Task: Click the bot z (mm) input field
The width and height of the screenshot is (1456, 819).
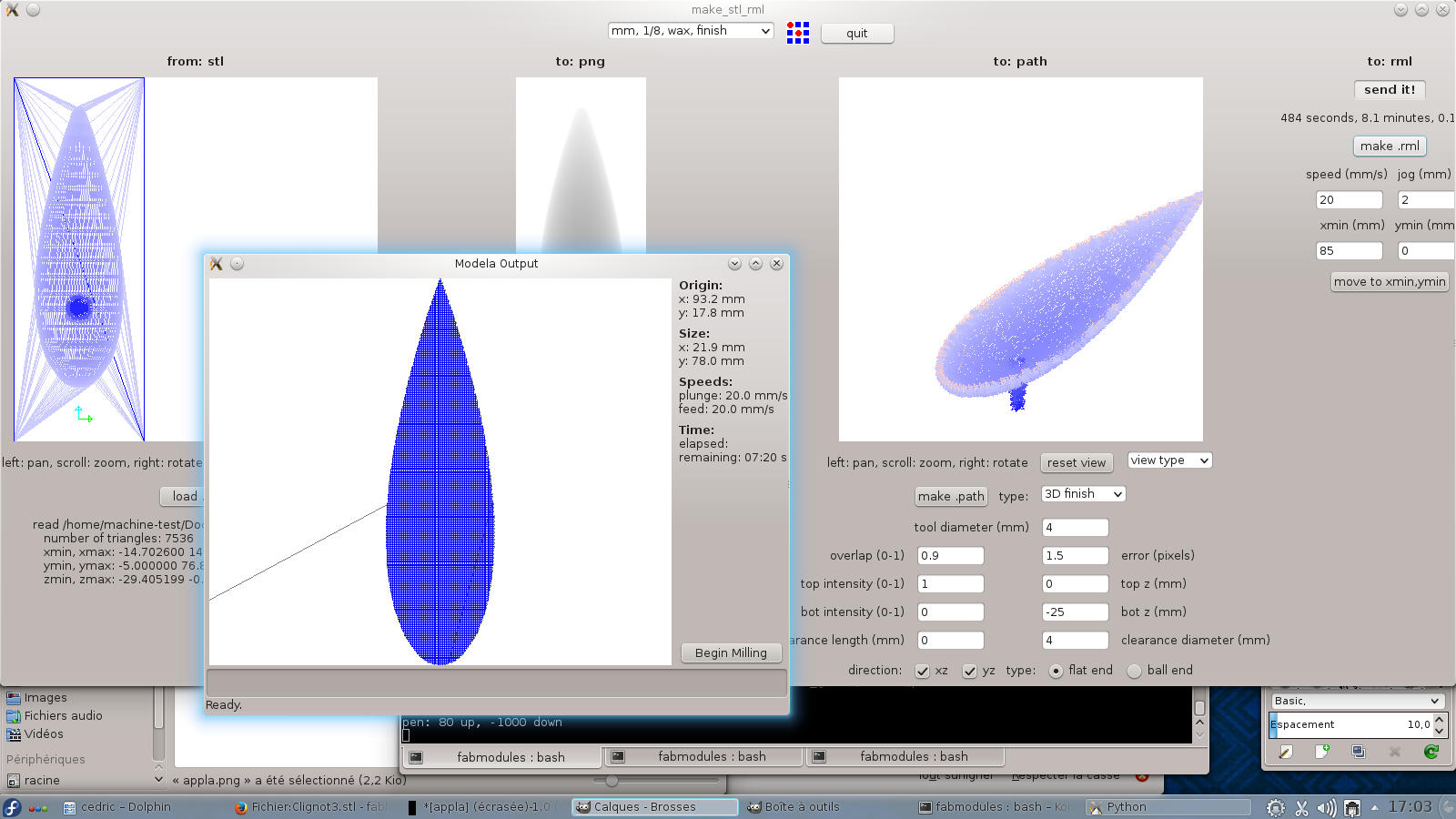Action: coord(1075,612)
